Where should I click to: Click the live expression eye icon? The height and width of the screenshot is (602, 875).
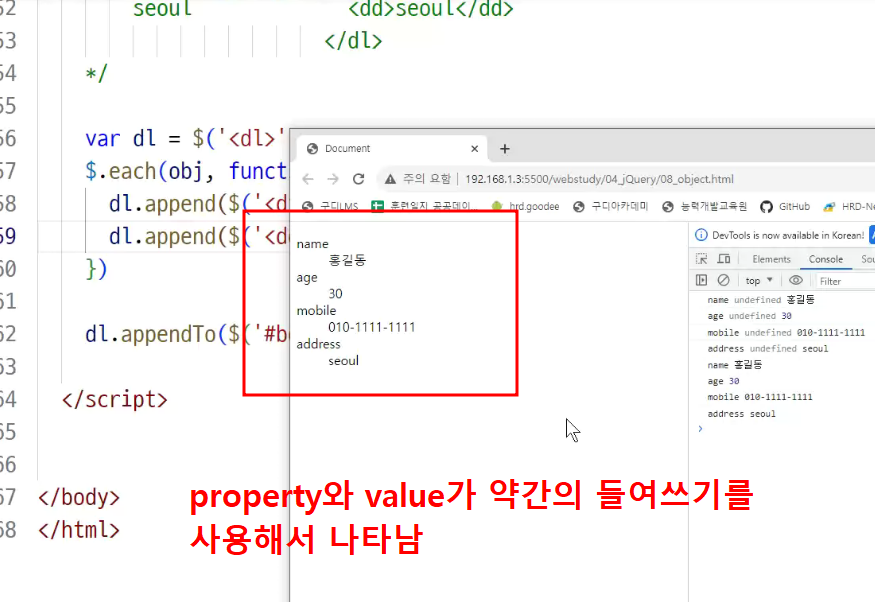(x=796, y=280)
